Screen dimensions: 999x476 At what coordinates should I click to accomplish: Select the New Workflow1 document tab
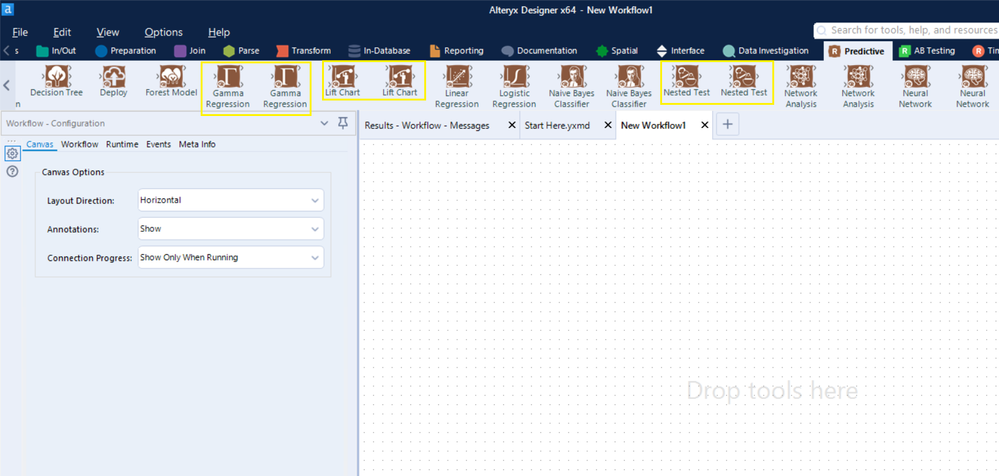(x=653, y=126)
